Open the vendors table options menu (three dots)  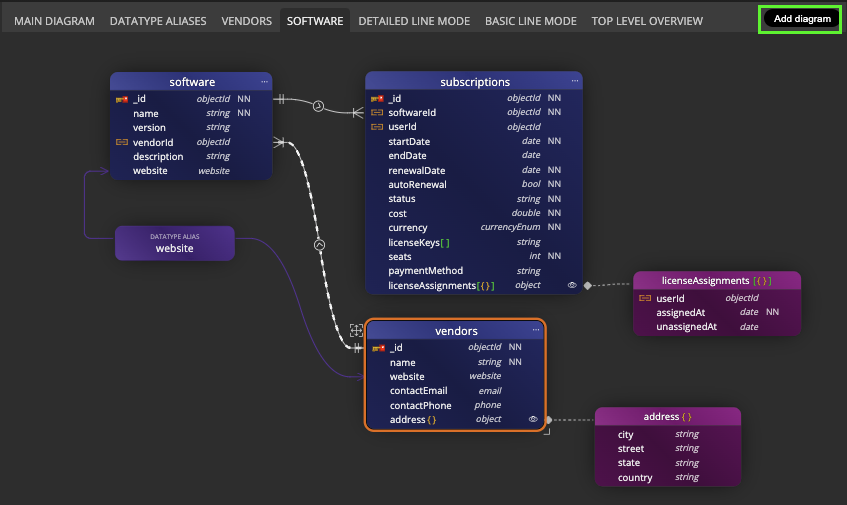coord(536,331)
